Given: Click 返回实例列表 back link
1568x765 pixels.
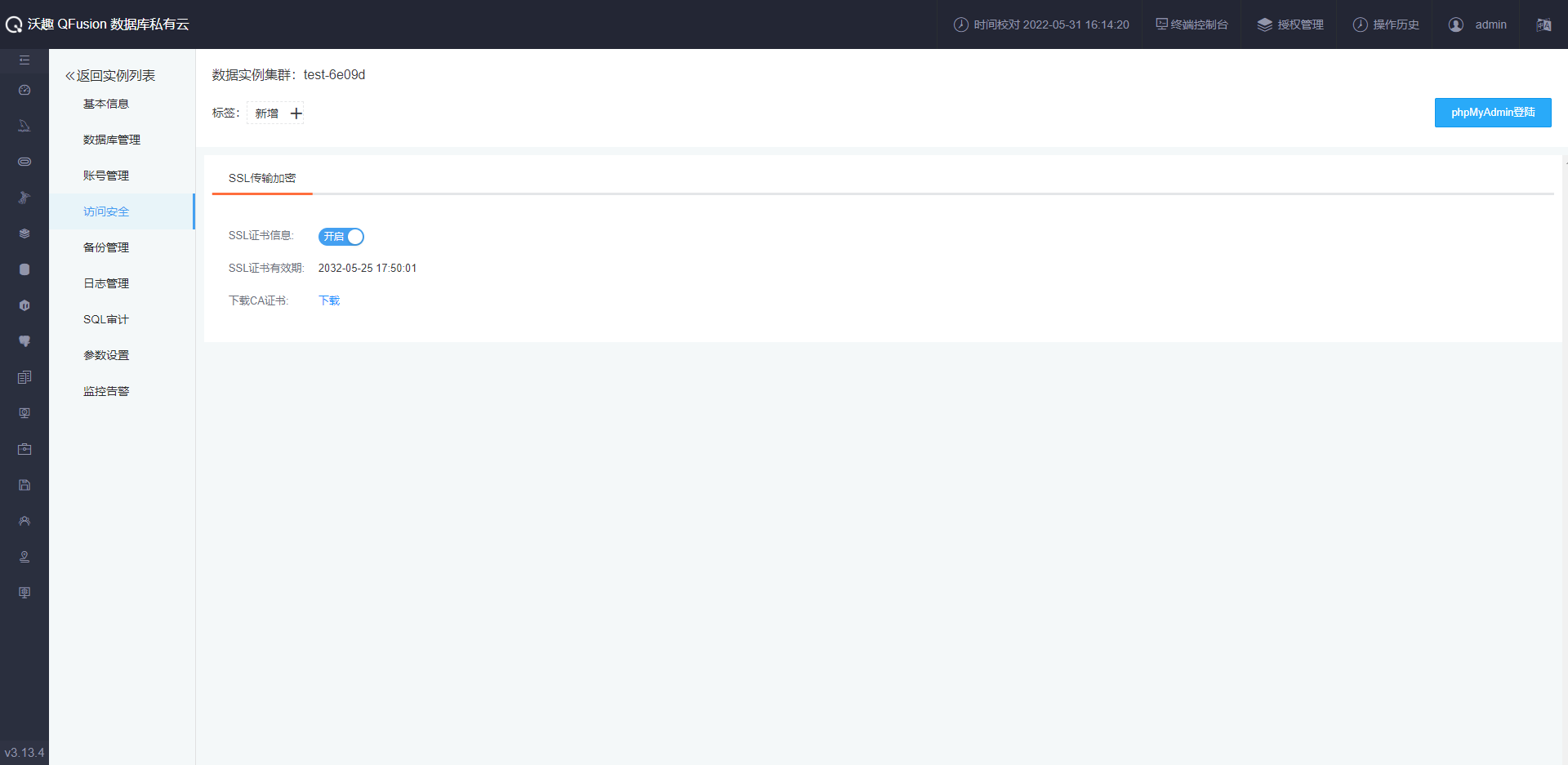Looking at the screenshot, I should point(110,75).
